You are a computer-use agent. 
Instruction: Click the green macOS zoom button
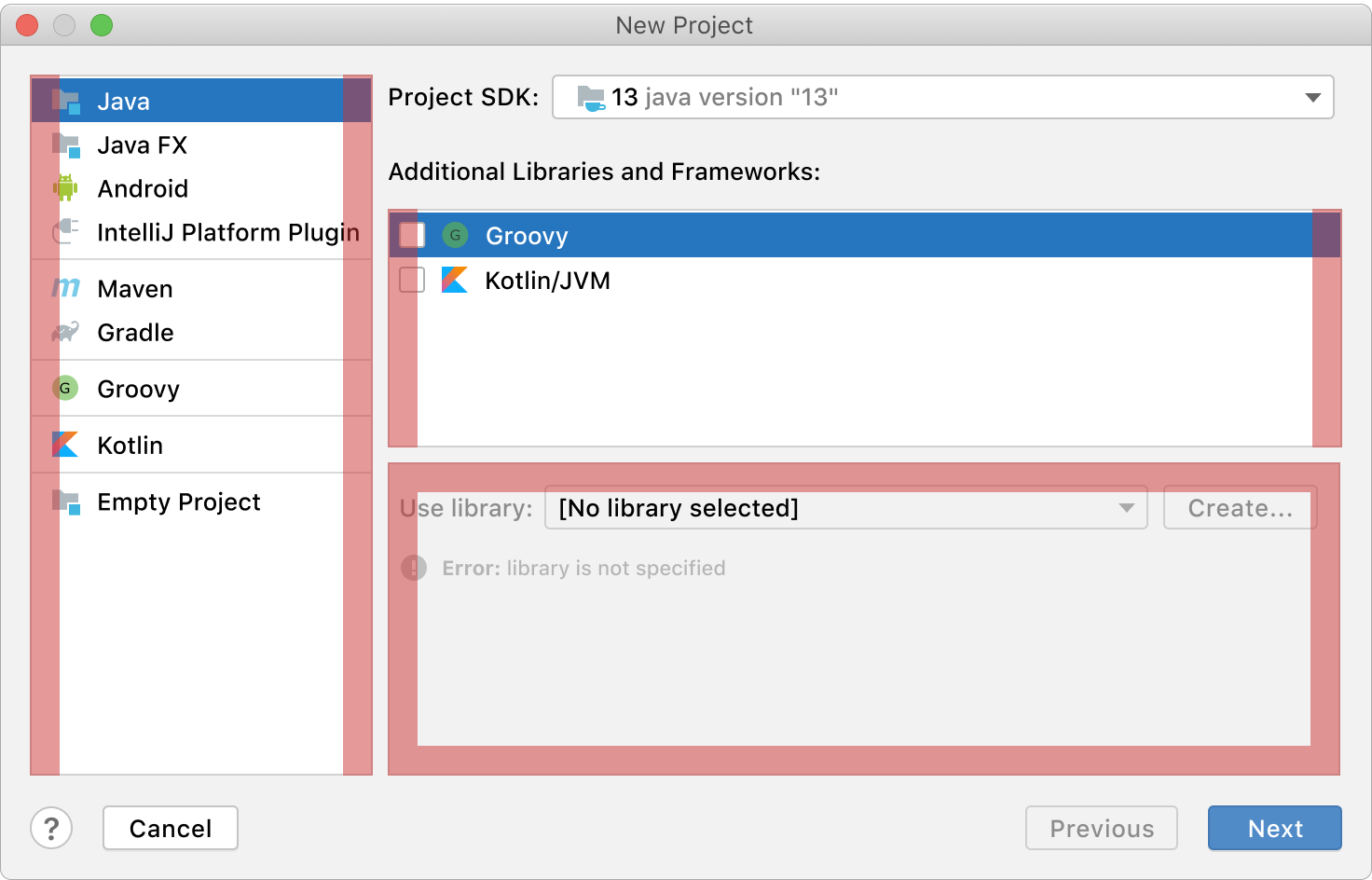(102, 25)
